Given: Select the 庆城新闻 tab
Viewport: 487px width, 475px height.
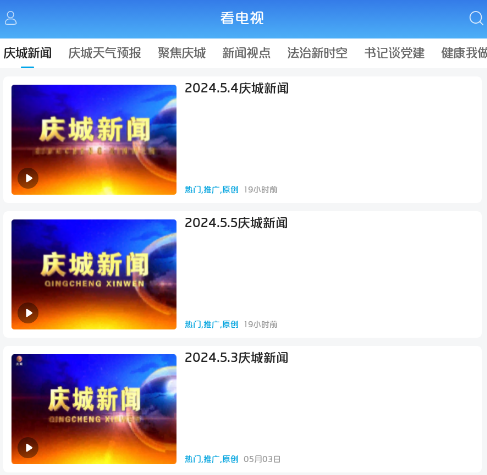Looking at the screenshot, I should (28, 53).
